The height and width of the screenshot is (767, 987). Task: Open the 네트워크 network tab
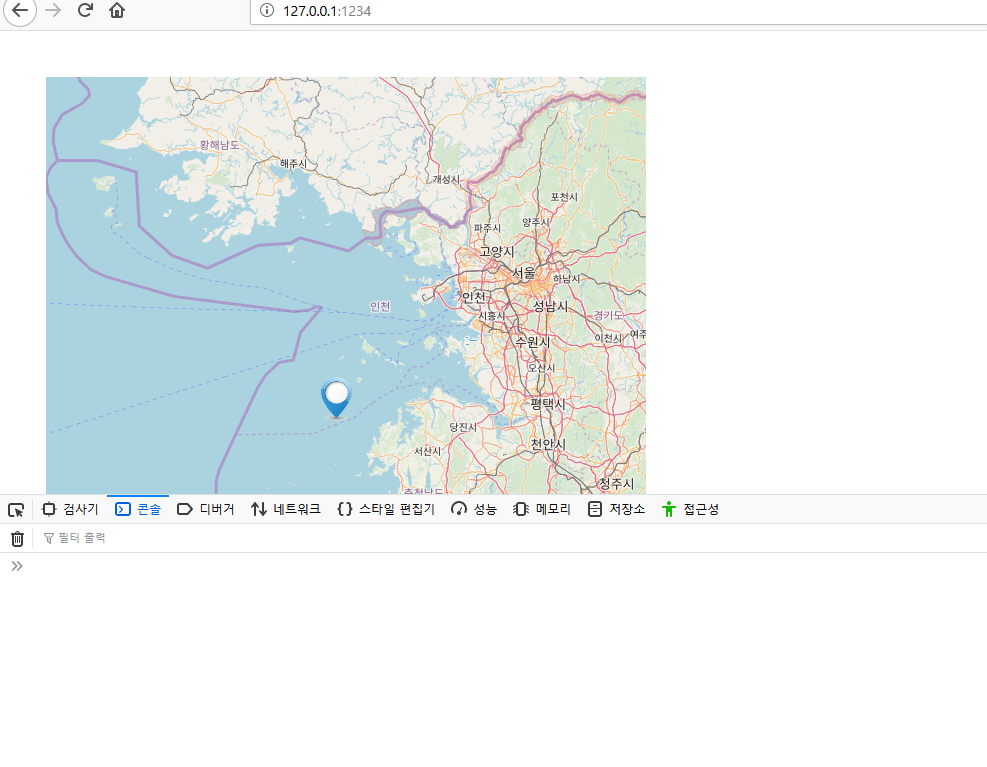[286, 509]
